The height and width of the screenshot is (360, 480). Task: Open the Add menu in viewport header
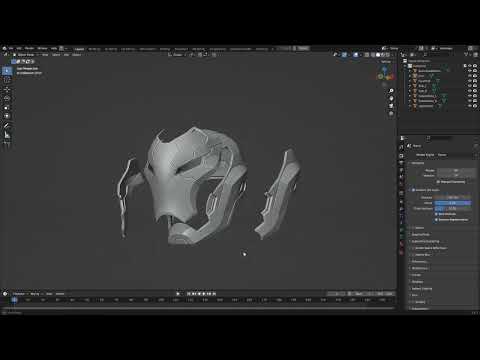click(66, 55)
